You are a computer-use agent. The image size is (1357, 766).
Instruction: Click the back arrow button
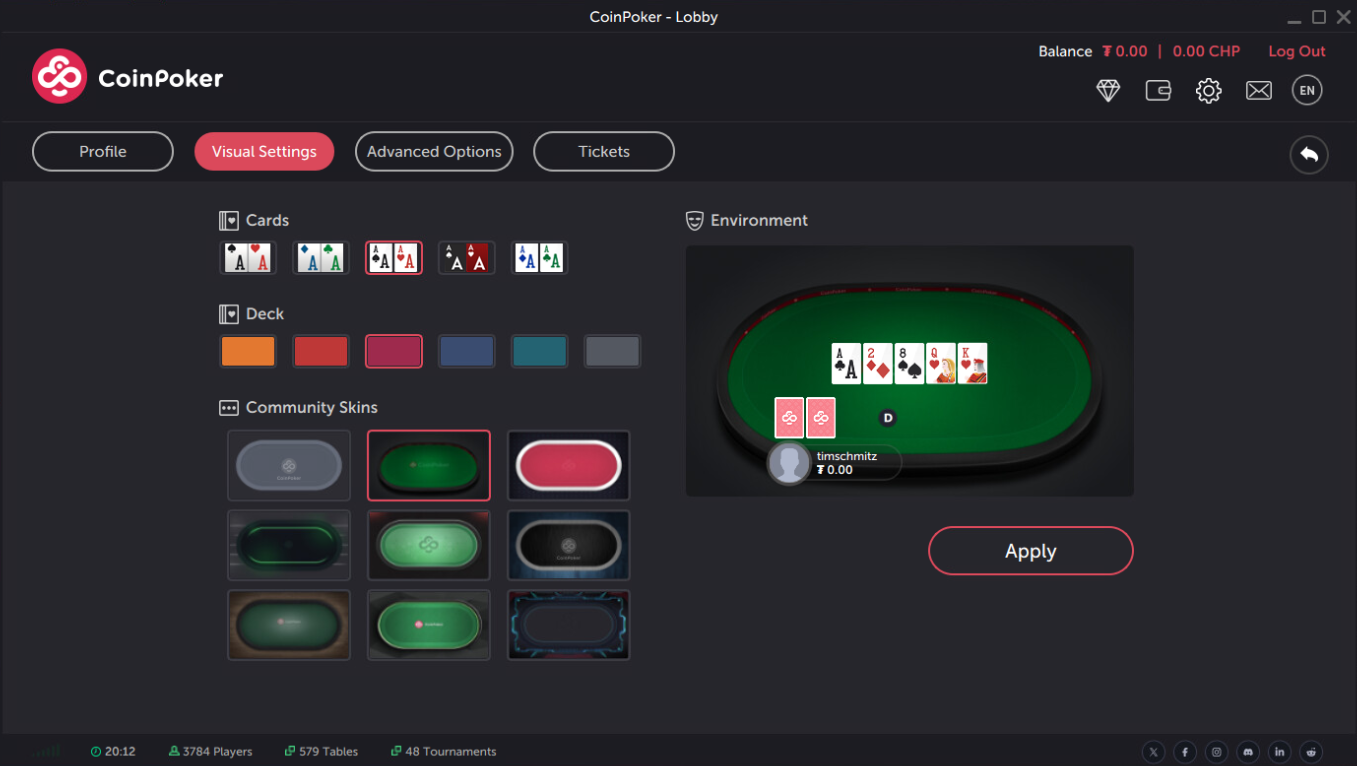click(x=1309, y=155)
